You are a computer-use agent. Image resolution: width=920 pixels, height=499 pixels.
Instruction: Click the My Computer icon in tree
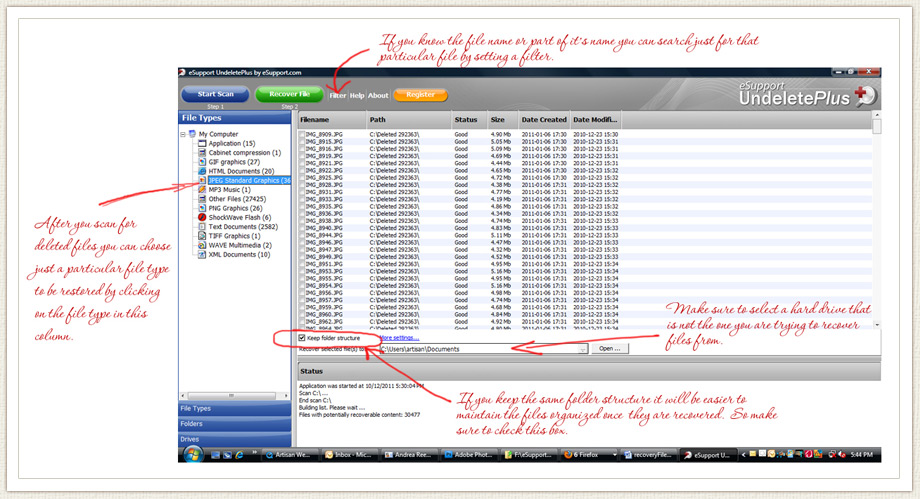tap(192, 134)
